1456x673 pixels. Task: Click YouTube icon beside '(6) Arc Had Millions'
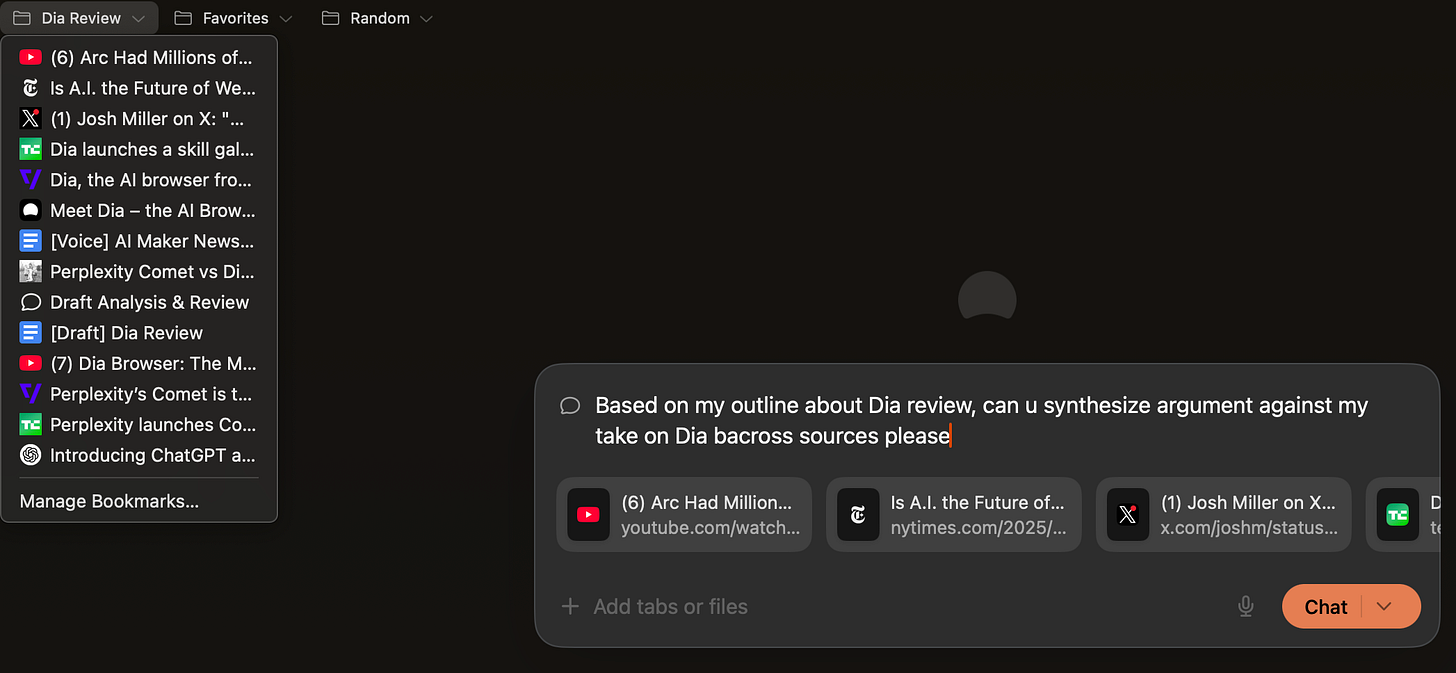coord(31,58)
